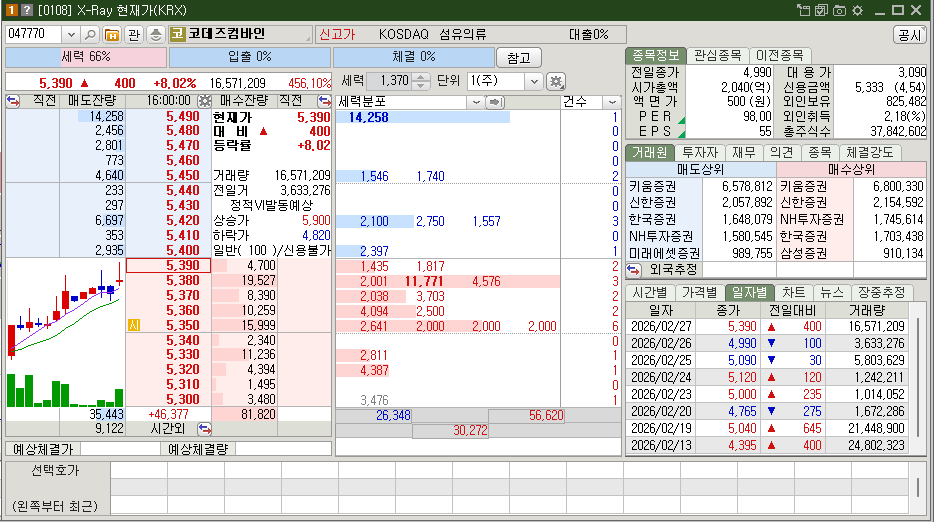Select the 재무 tab
934x522 pixels.
[743, 153]
